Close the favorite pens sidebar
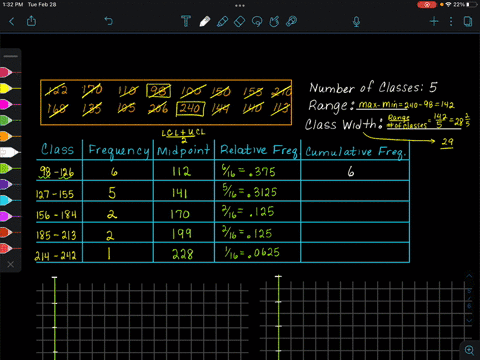 tap(11, 264)
